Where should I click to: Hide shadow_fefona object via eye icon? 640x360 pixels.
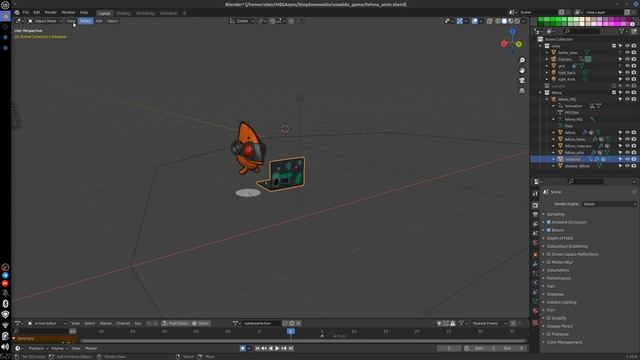627,166
